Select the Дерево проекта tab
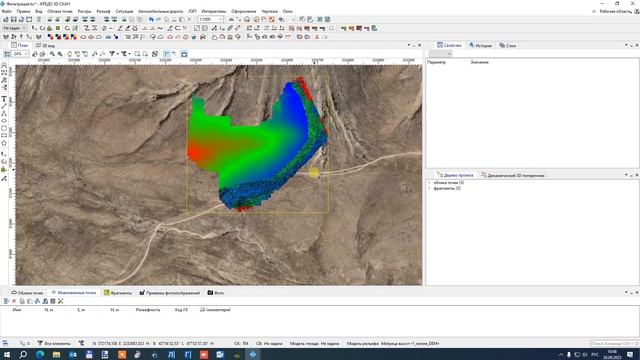640x360 pixels. click(x=455, y=175)
